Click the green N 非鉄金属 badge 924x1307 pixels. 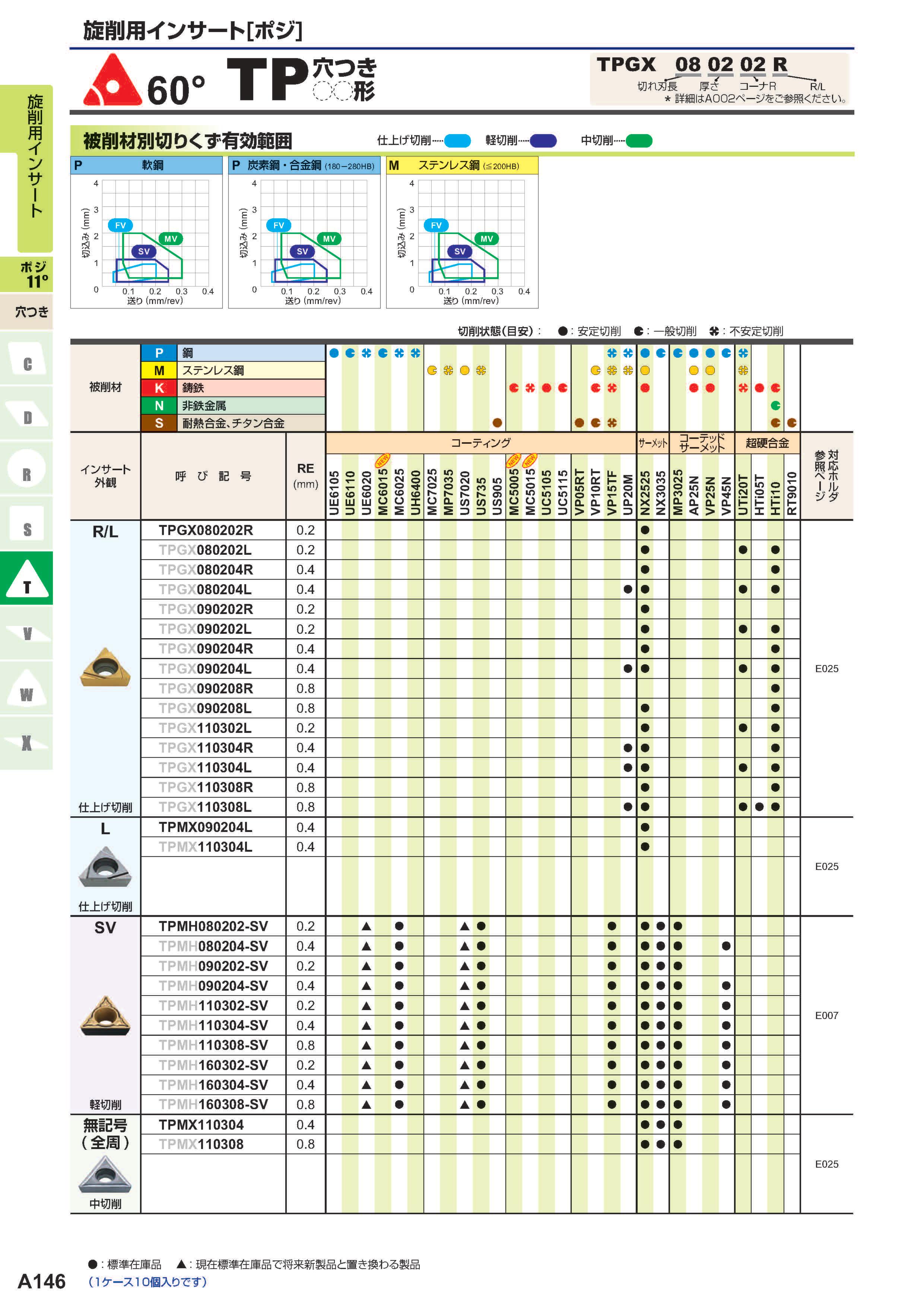coord(159,406)
